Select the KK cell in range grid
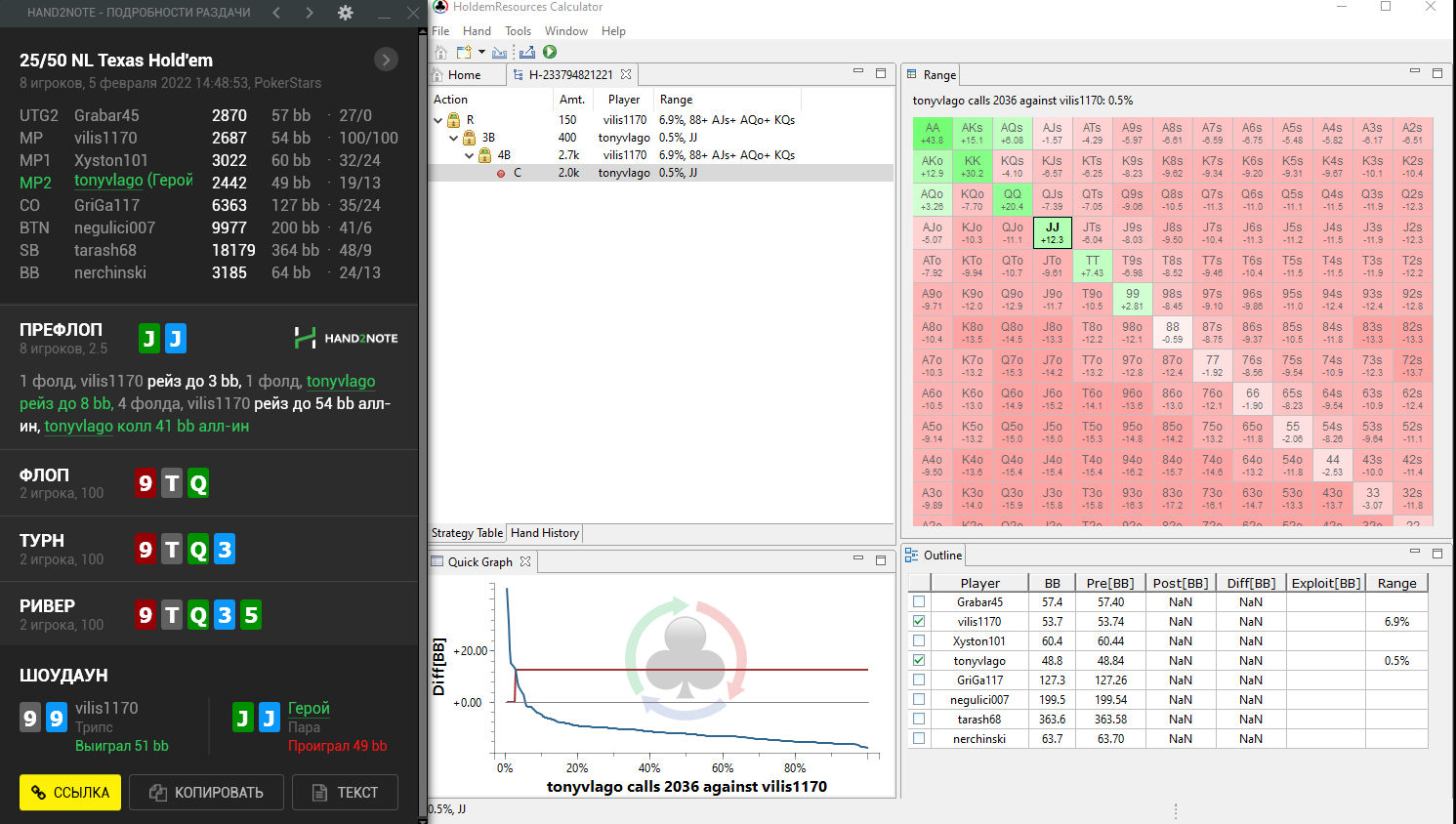Image resolution: width=1456 pixels, height=824 pixels. pos(973,167)
